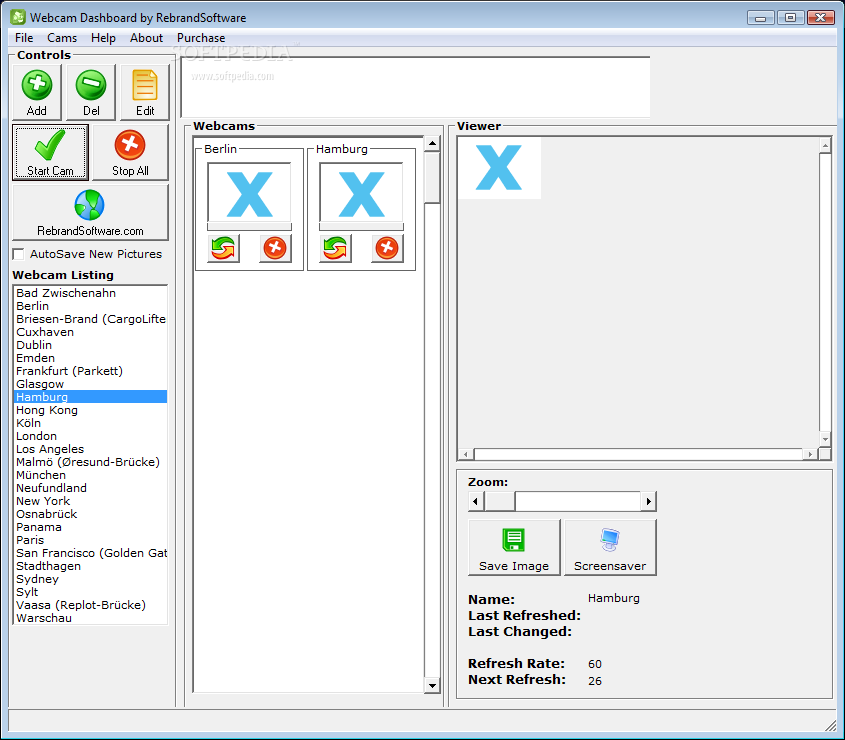Open the Edit webcam button
Viewport: 845px width, 740px height.
click(144, 92)
